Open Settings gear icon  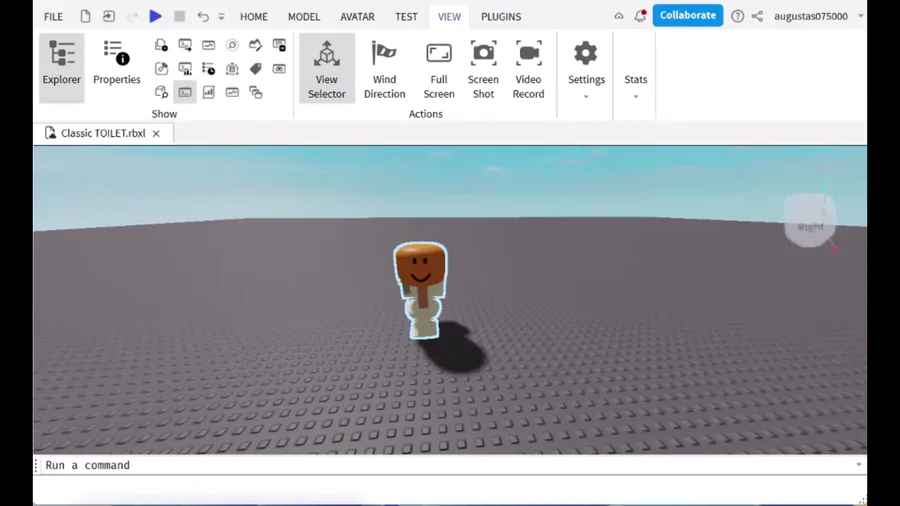click(586, 53)
